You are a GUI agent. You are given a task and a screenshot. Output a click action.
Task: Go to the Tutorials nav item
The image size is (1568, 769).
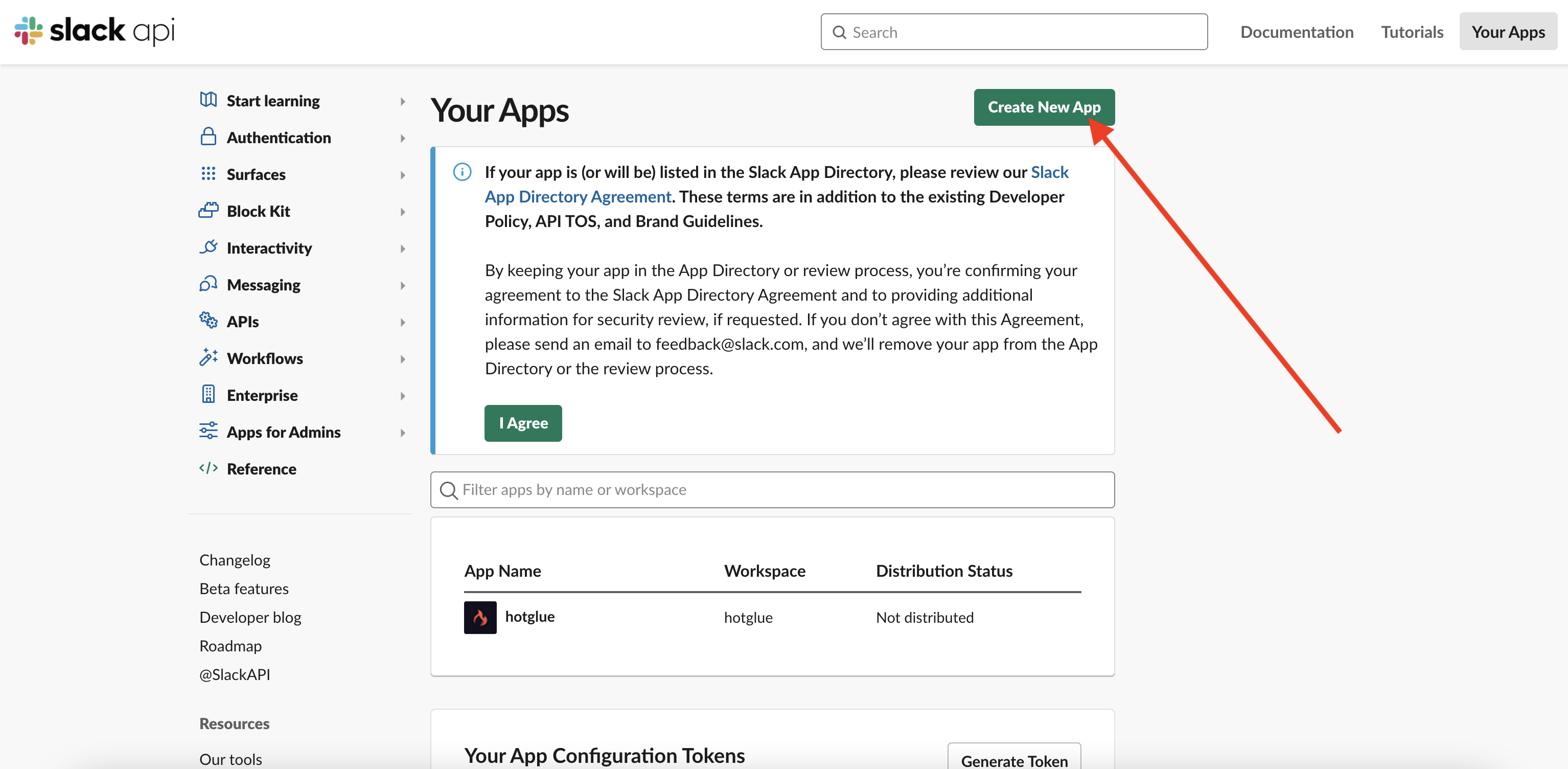(x=1412, y=32)
